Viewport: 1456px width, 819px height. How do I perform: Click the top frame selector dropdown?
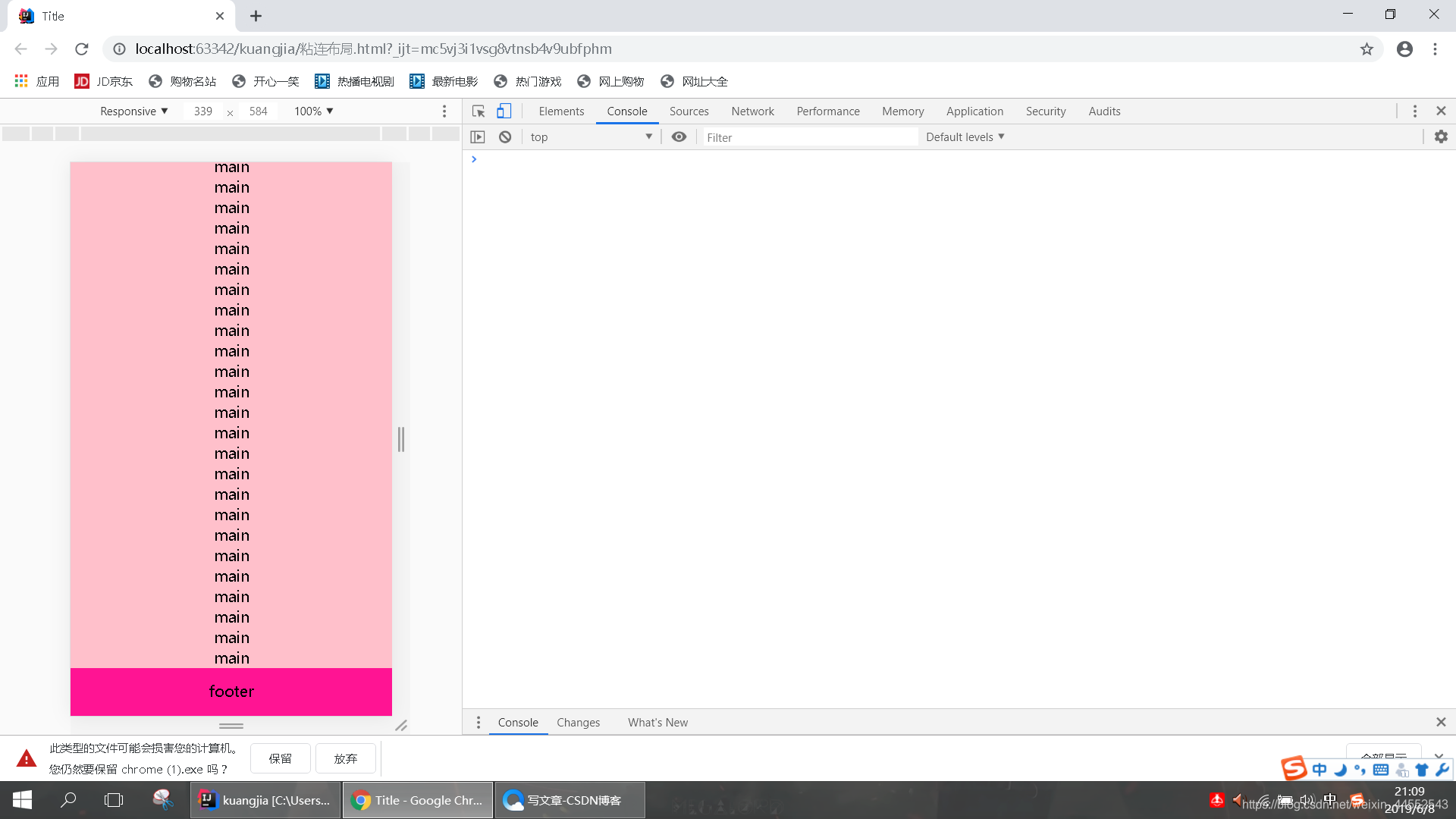(x=590, y=137)
